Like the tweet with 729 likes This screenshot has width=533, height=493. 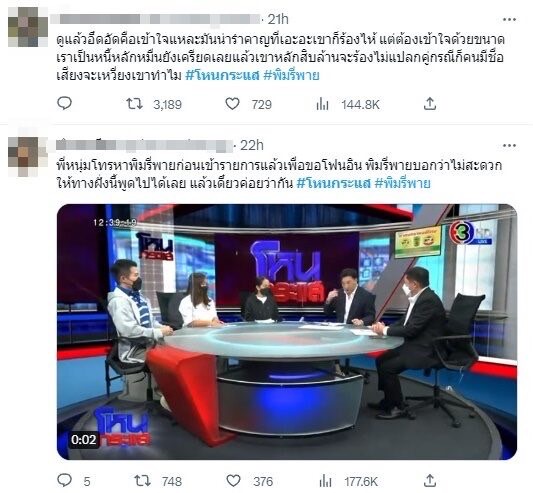233,104
